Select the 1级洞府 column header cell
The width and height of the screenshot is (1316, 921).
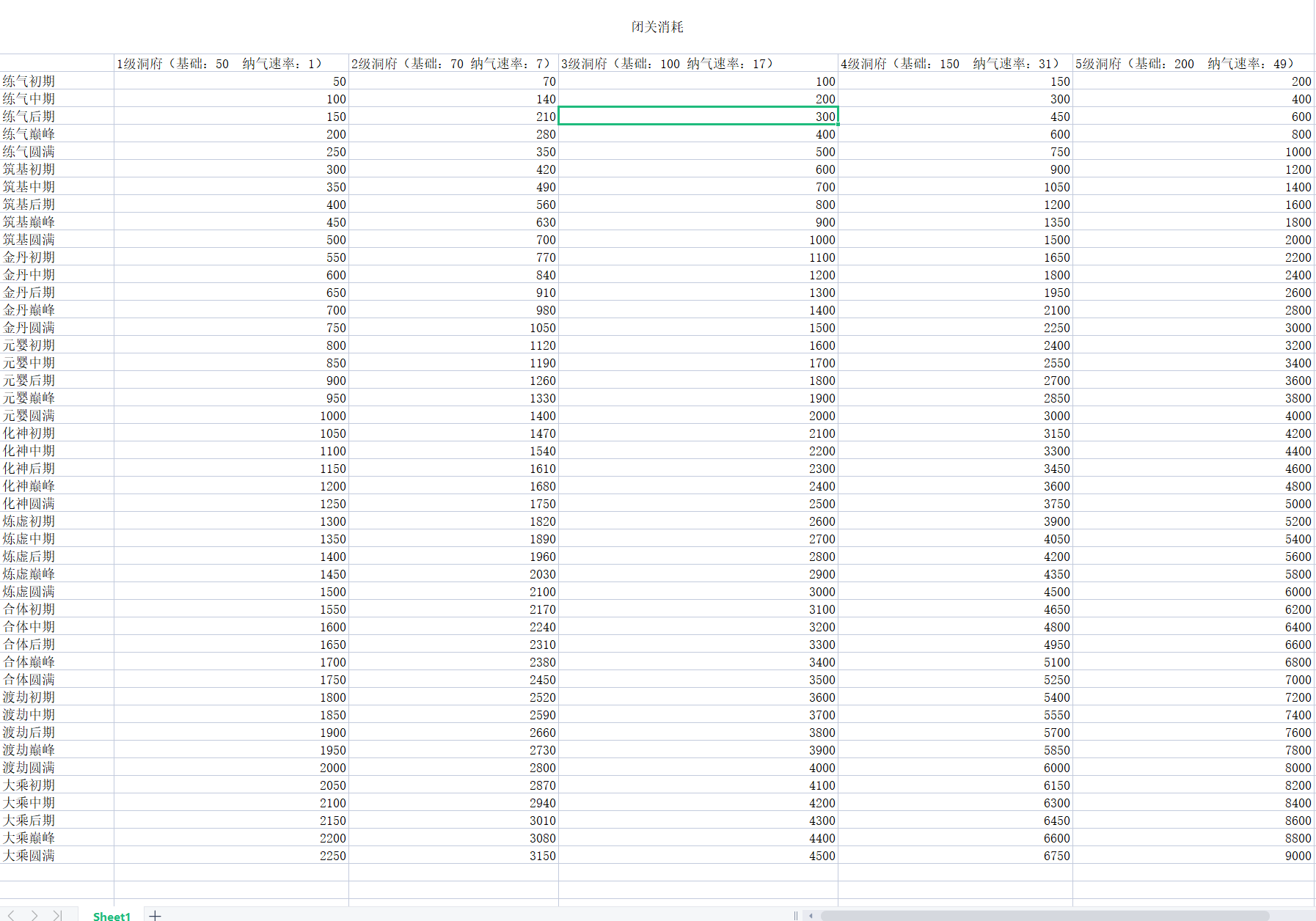(231, 63)
